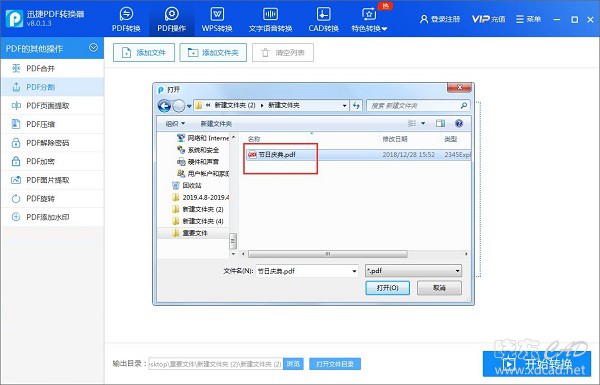
Task: Switch to WPS转换 tab
Action: [x=217, y=19]
